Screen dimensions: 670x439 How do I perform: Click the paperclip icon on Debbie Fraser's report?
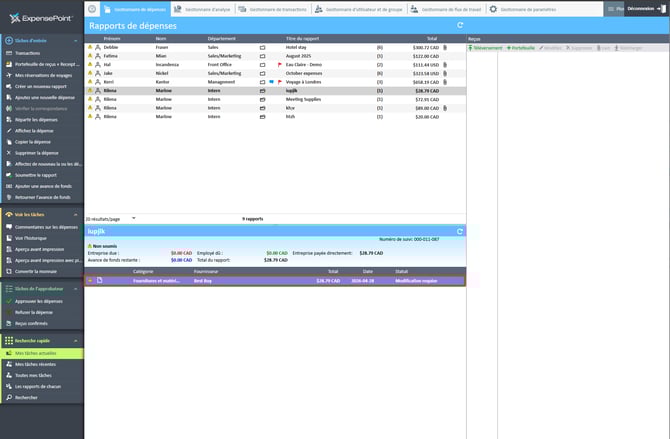445,47
